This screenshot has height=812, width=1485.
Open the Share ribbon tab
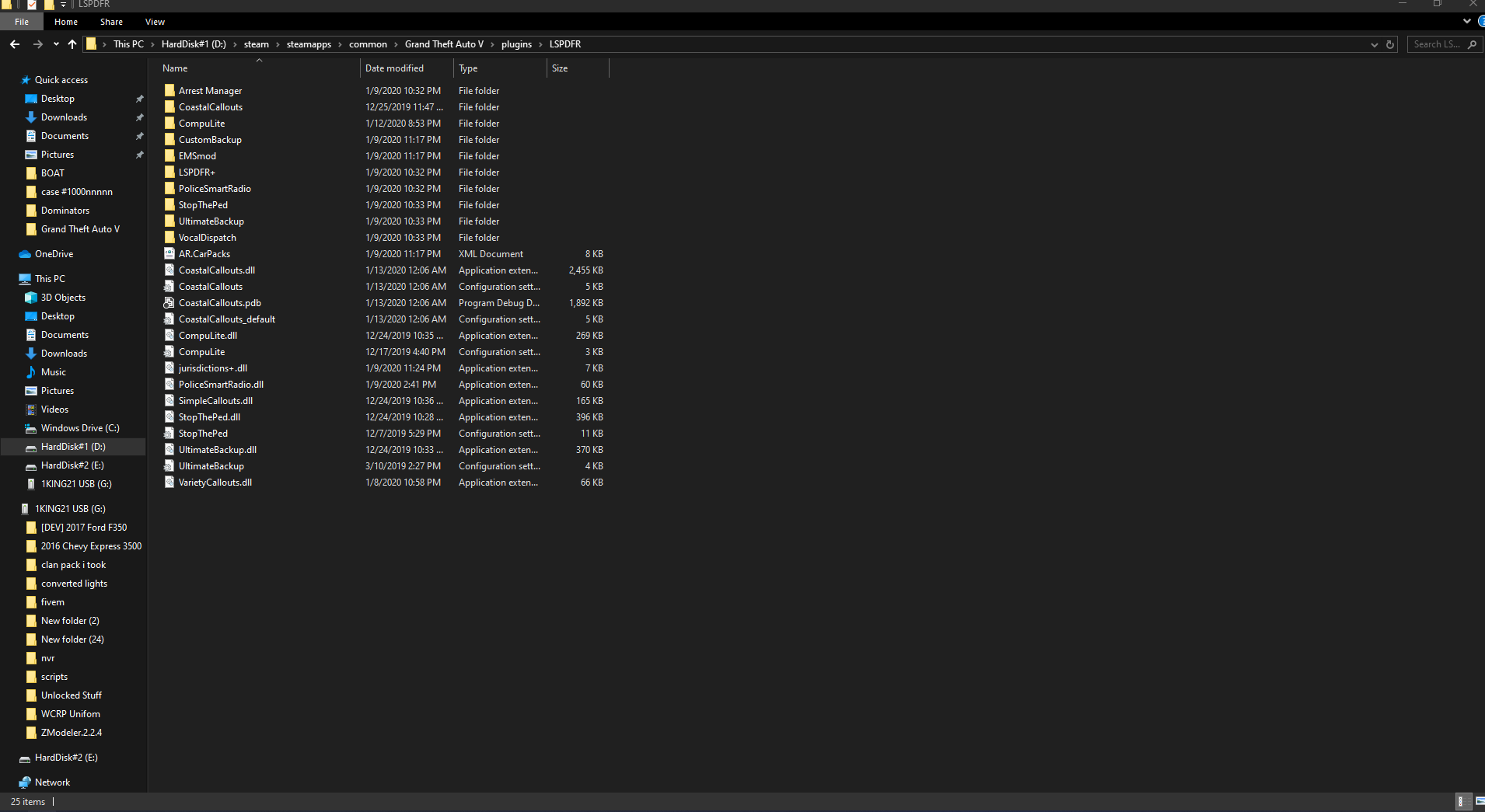pos(111,22)
